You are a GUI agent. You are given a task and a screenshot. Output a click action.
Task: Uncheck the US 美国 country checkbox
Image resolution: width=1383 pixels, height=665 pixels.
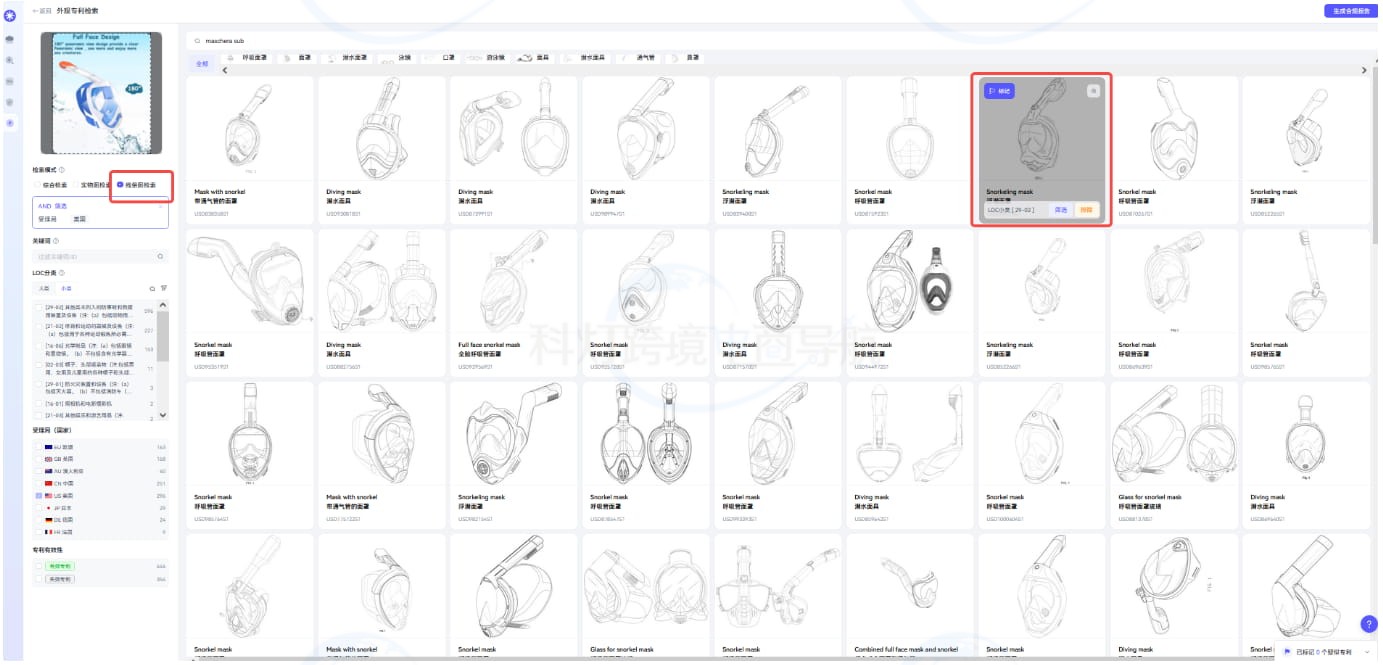pos(38,496)
